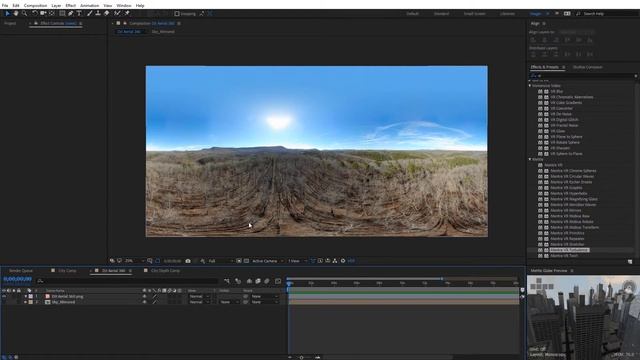Toggle the timeline shy layers icon
Screen dimensions: 640x360
(249, 281)
